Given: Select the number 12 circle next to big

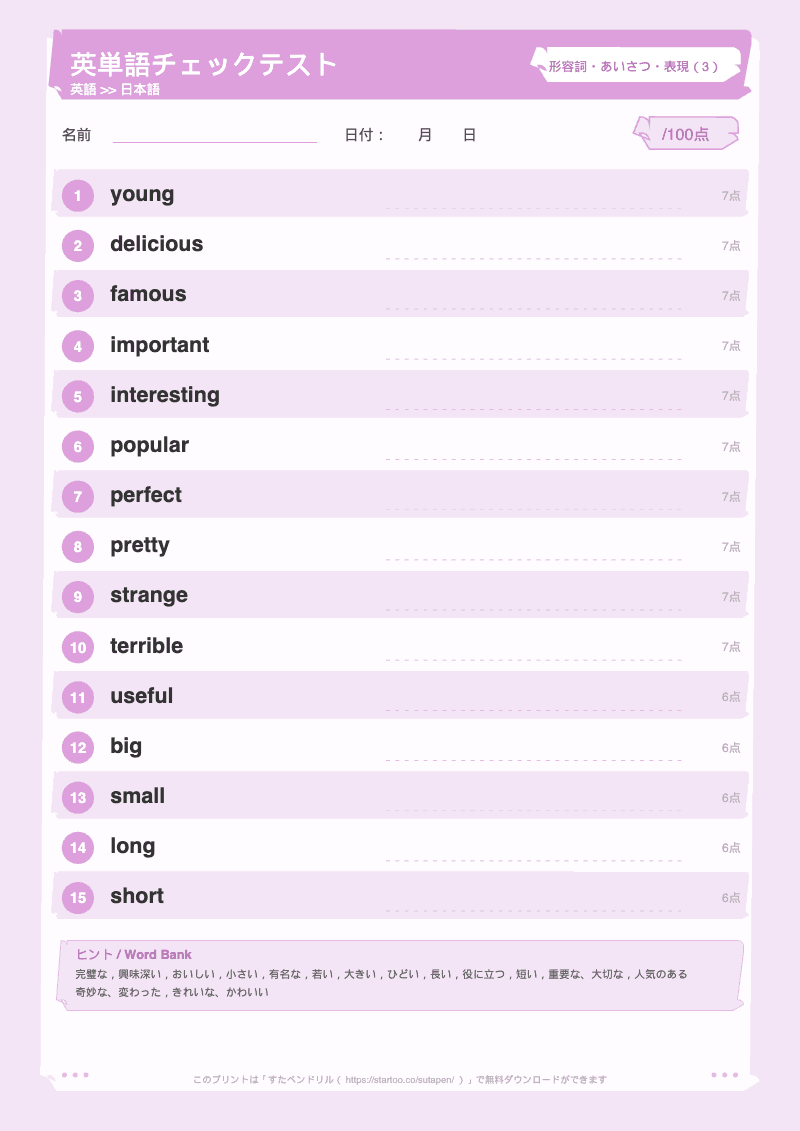Looking at the screenshot, I should click(x=78, y=747).
